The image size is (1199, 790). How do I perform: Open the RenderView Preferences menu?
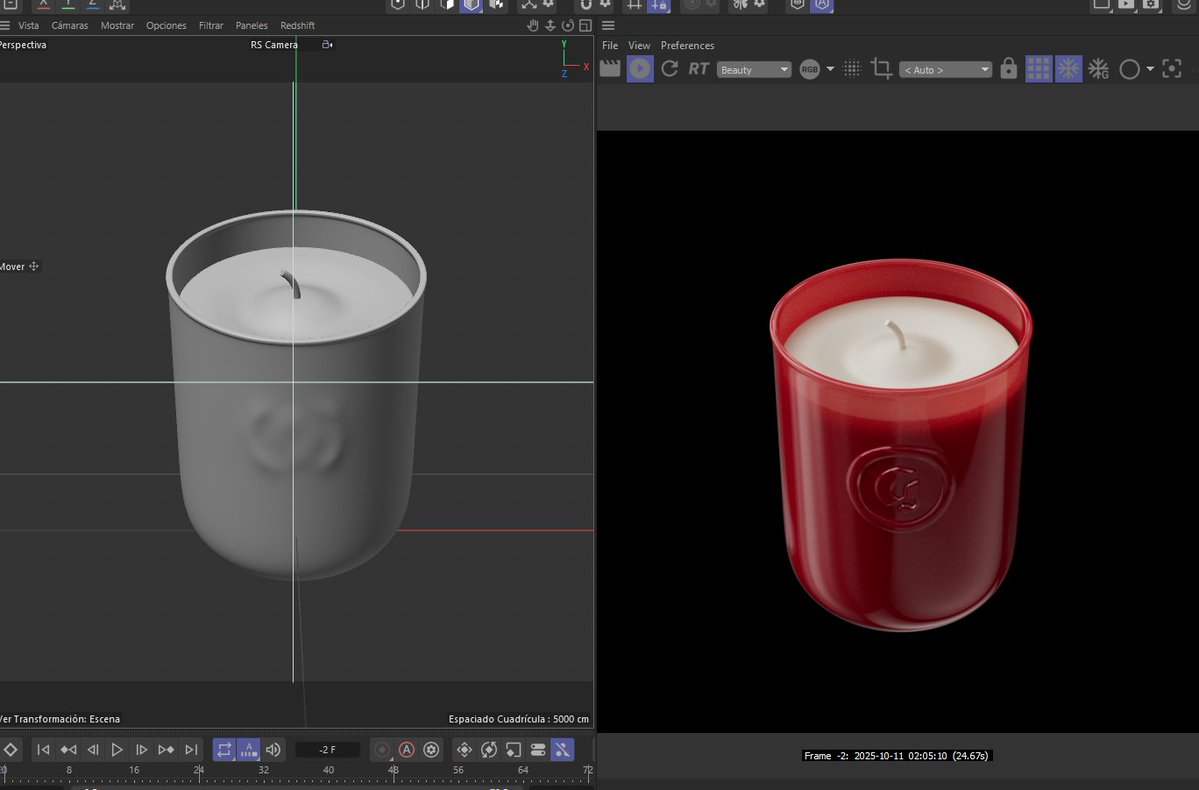coord(687,45)
